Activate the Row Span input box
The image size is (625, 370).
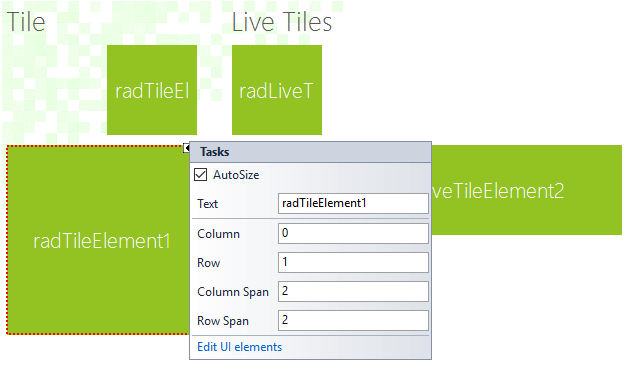[x=353, y=321]
